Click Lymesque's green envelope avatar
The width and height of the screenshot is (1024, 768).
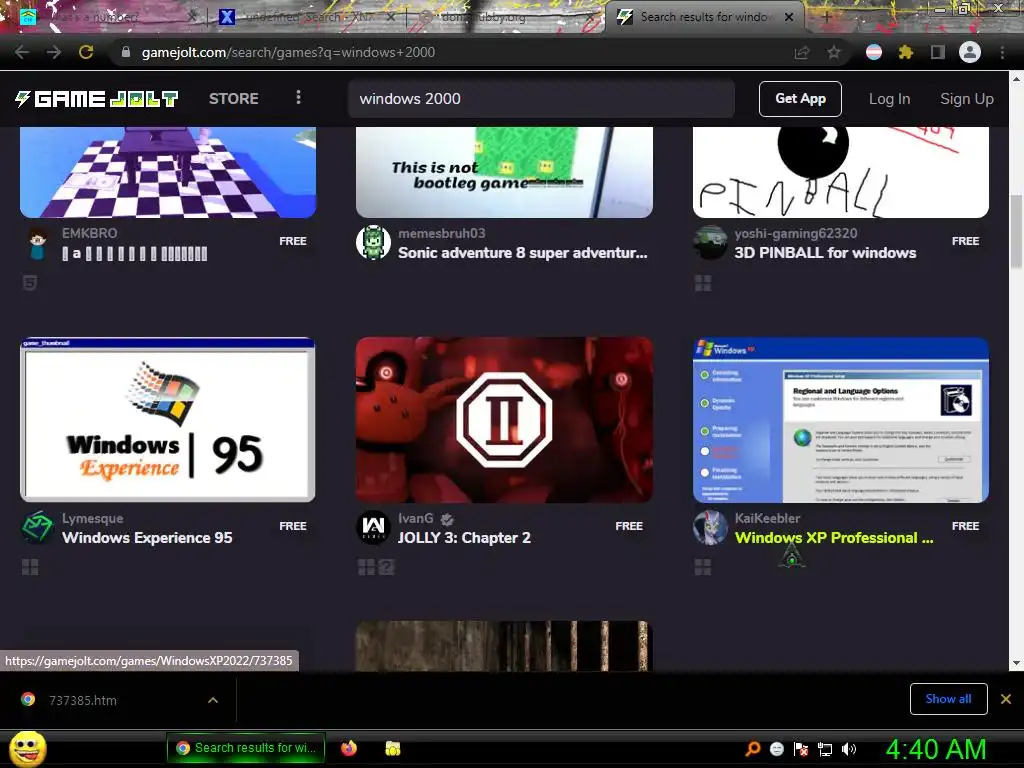tap(37, 528)
